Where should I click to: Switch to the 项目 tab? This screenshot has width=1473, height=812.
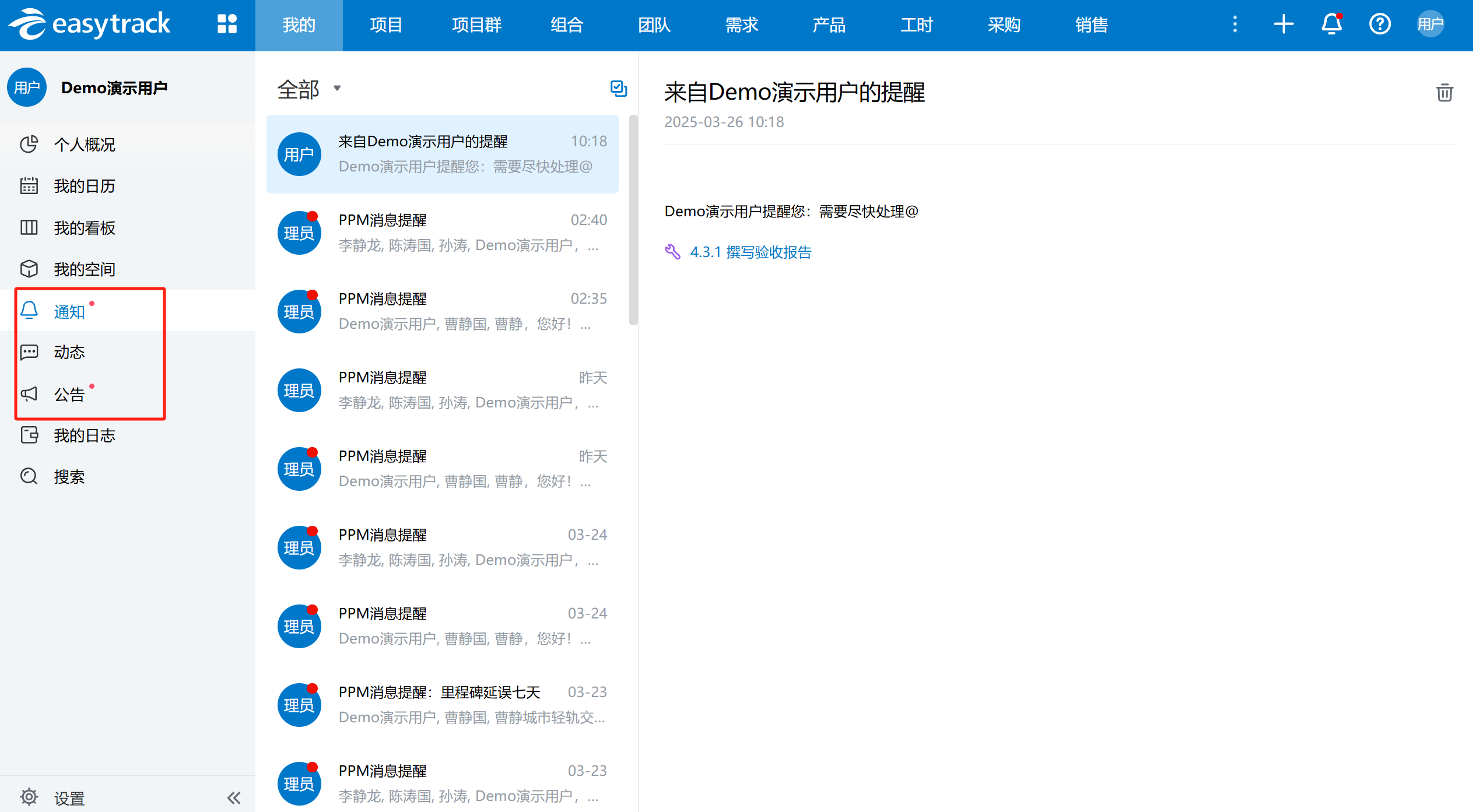(386, 25)
